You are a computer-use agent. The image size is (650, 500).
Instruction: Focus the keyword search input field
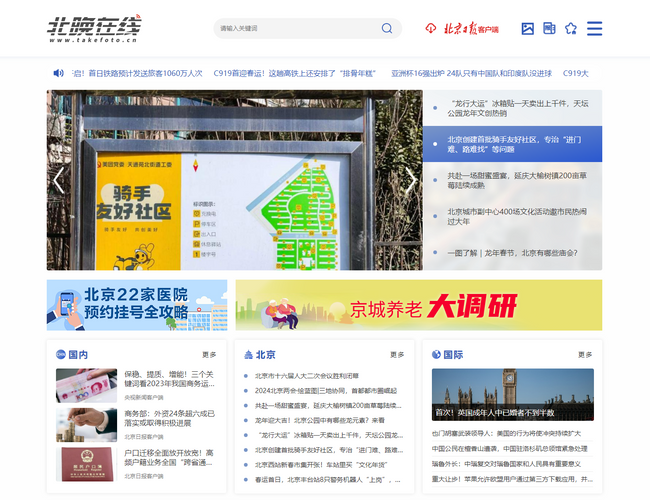(298, 28)
